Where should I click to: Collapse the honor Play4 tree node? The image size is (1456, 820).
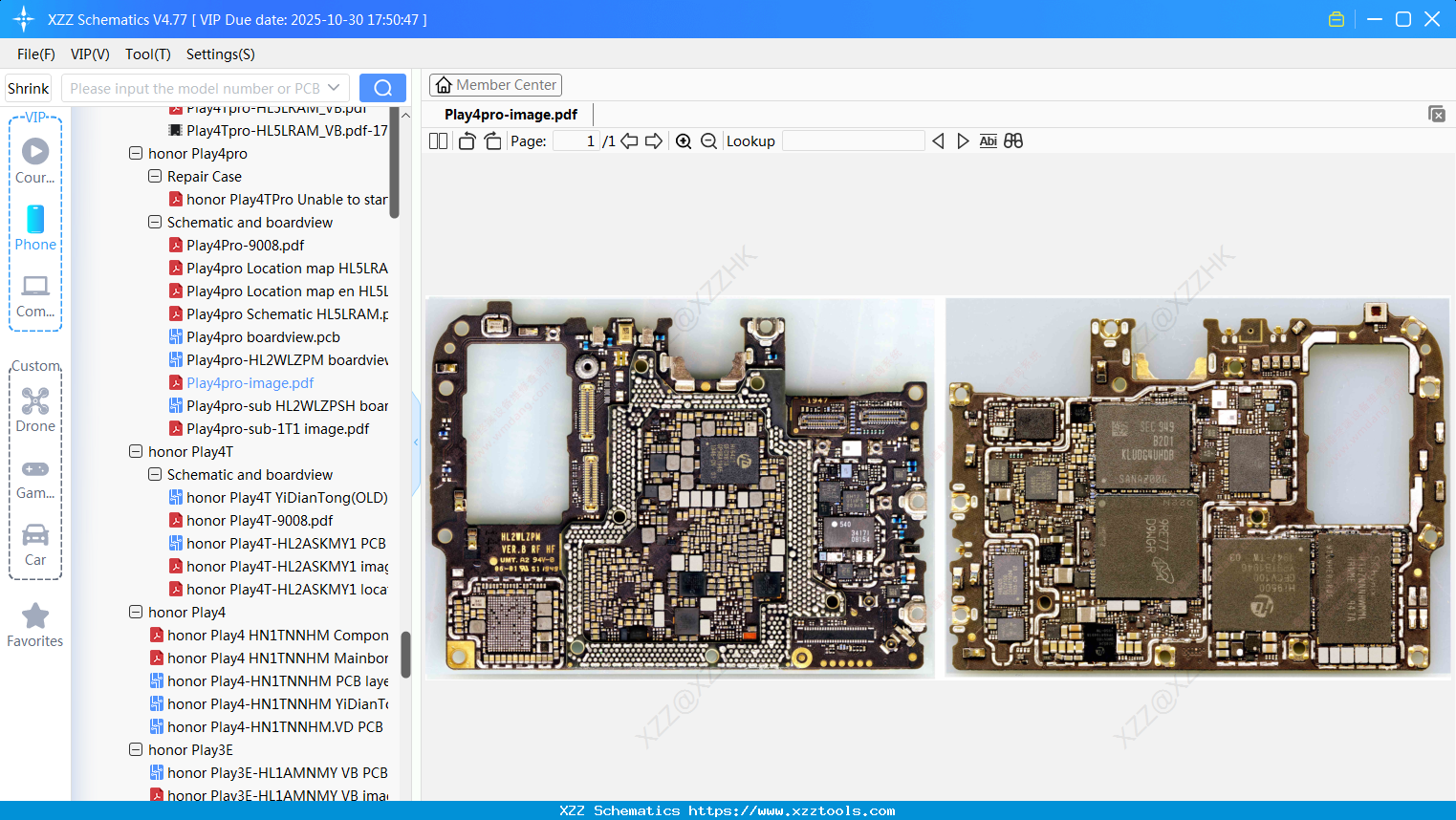tap(136, 612)
